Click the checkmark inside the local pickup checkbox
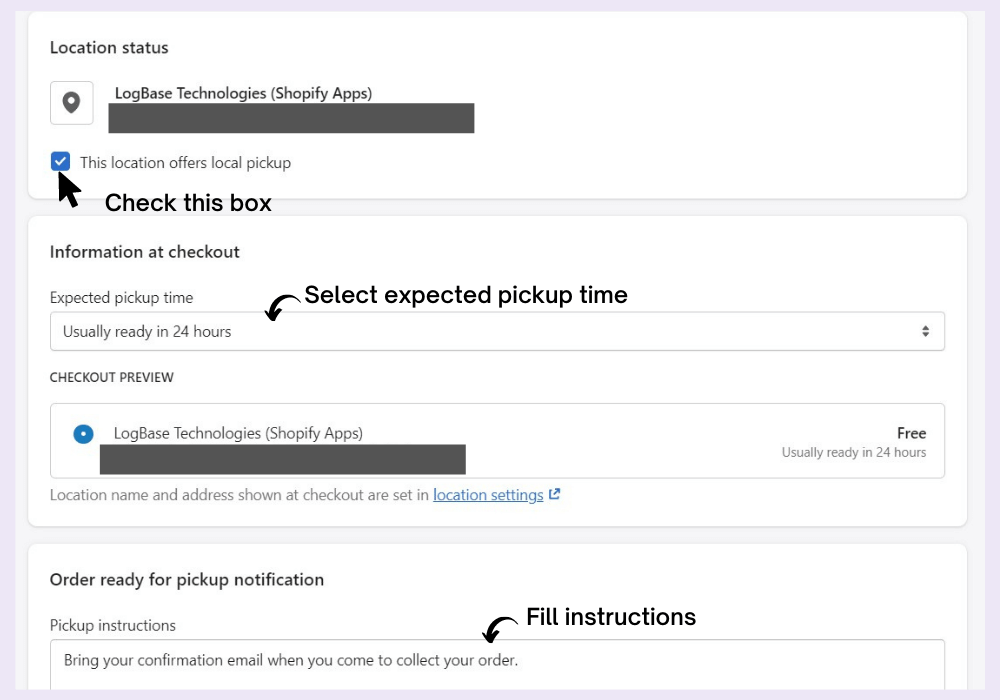1000x700 pixels. click(62, 162)
